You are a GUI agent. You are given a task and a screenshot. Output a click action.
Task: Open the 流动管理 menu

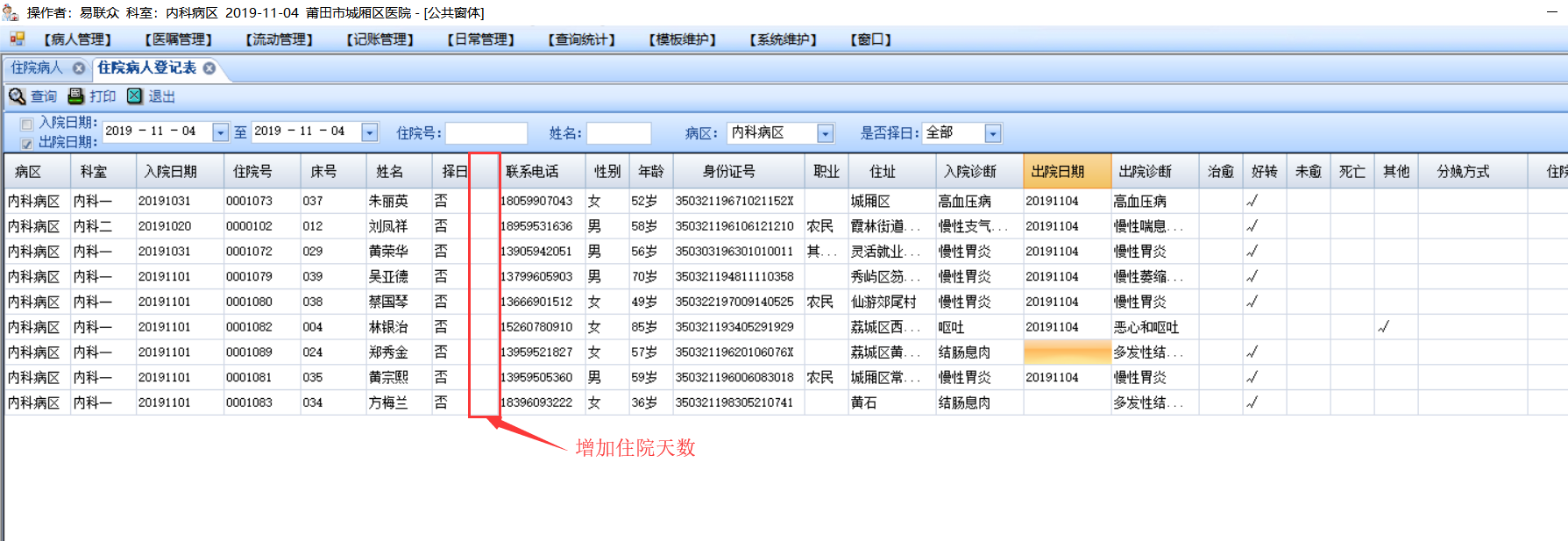(x=280, y=39)
